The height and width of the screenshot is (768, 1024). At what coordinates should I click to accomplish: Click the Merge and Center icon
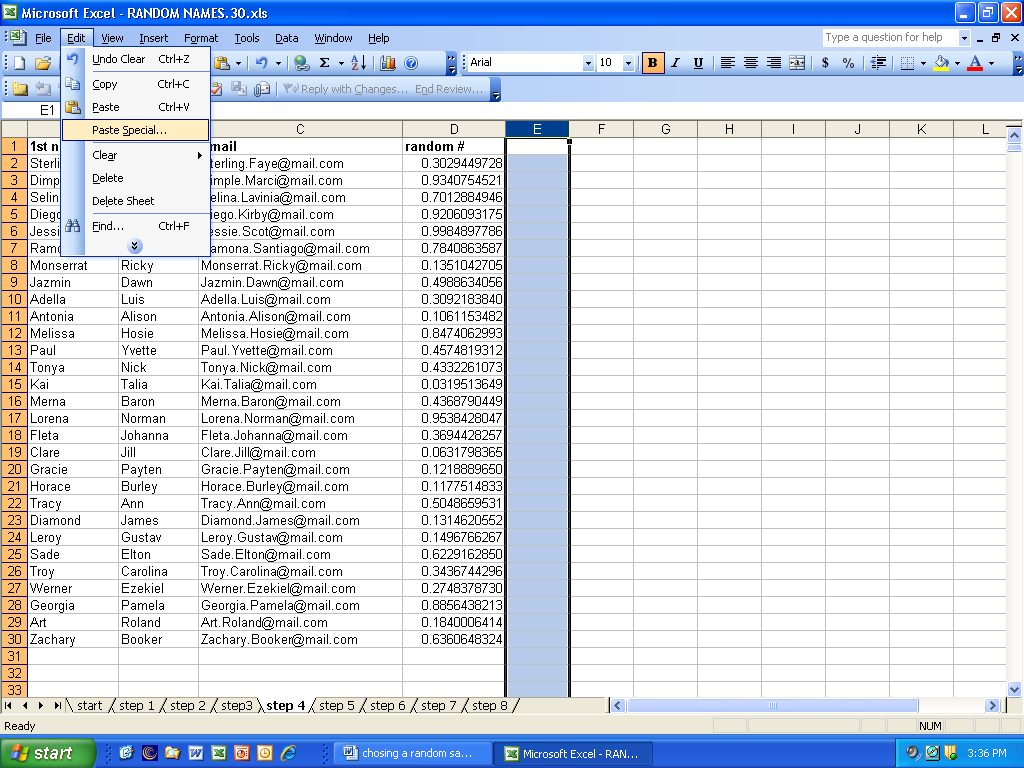point(797,63)
